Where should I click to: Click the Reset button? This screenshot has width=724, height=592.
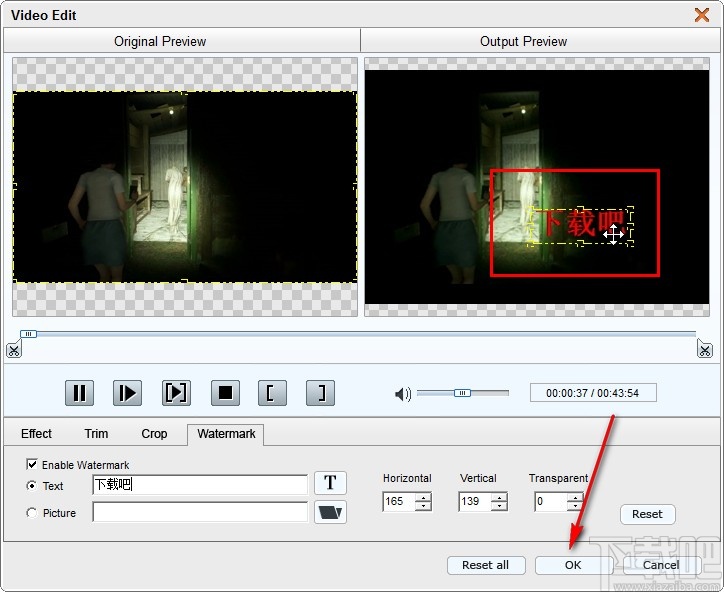pos(647,514)
